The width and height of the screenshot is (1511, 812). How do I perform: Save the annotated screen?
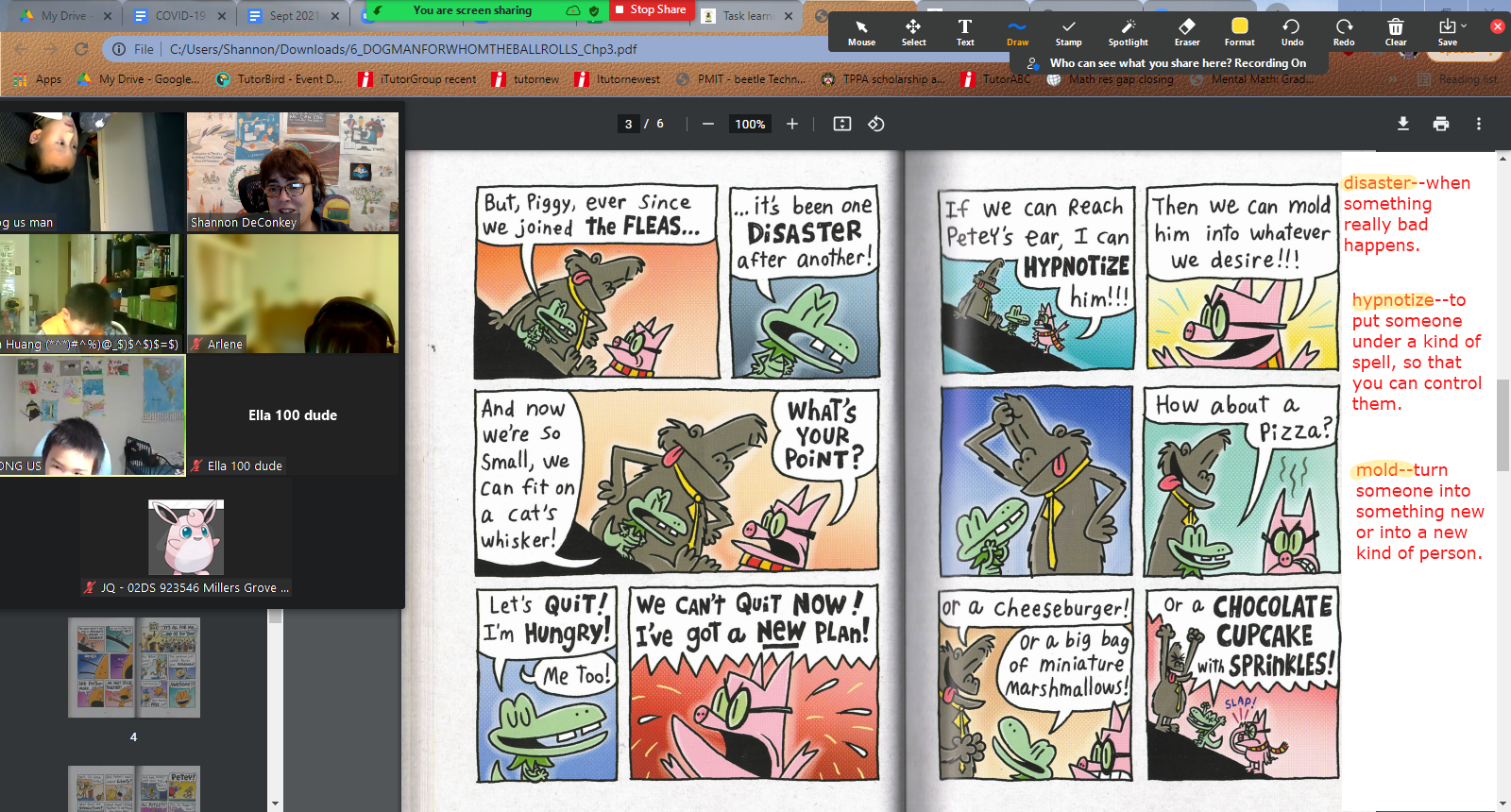tap(1448, 32)
